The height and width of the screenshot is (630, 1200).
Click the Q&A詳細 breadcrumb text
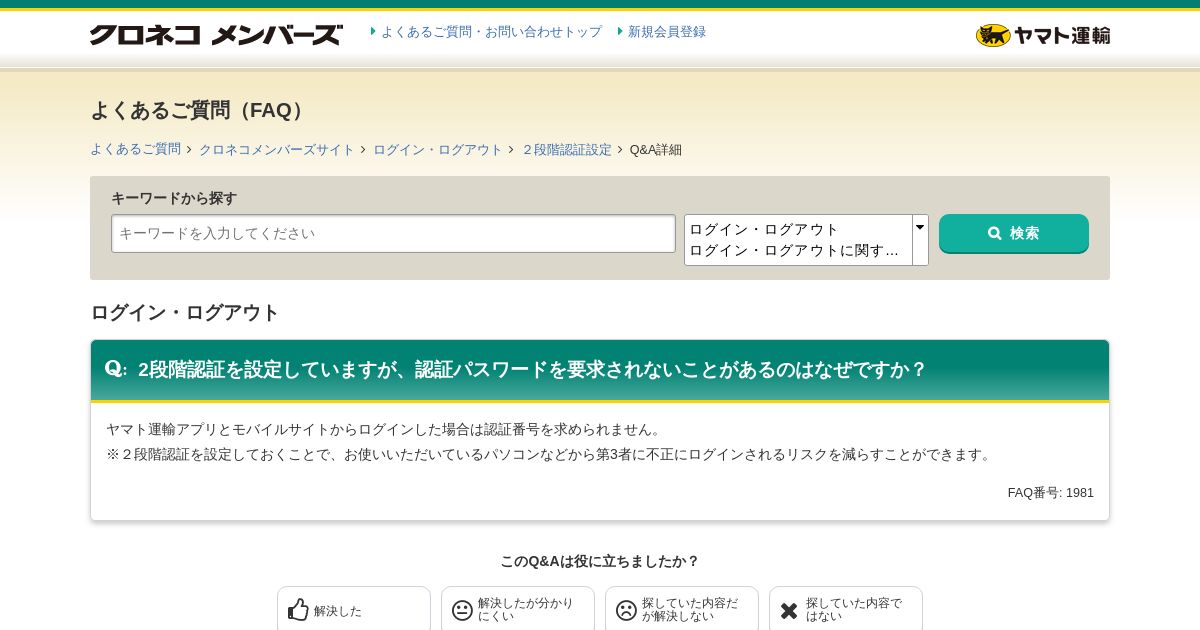click(x=656, y=149)
